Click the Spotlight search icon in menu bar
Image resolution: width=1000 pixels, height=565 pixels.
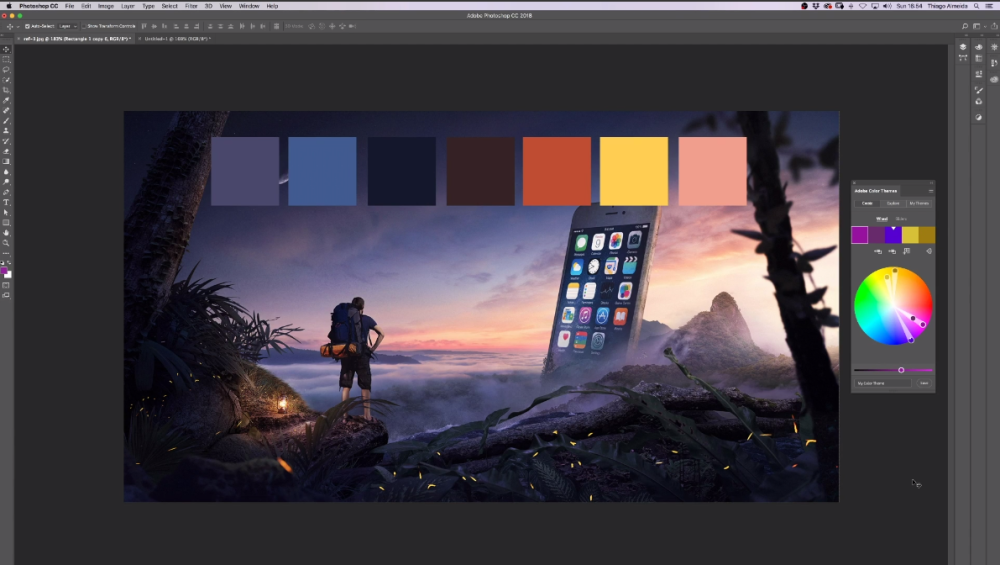tap(976, 6)
